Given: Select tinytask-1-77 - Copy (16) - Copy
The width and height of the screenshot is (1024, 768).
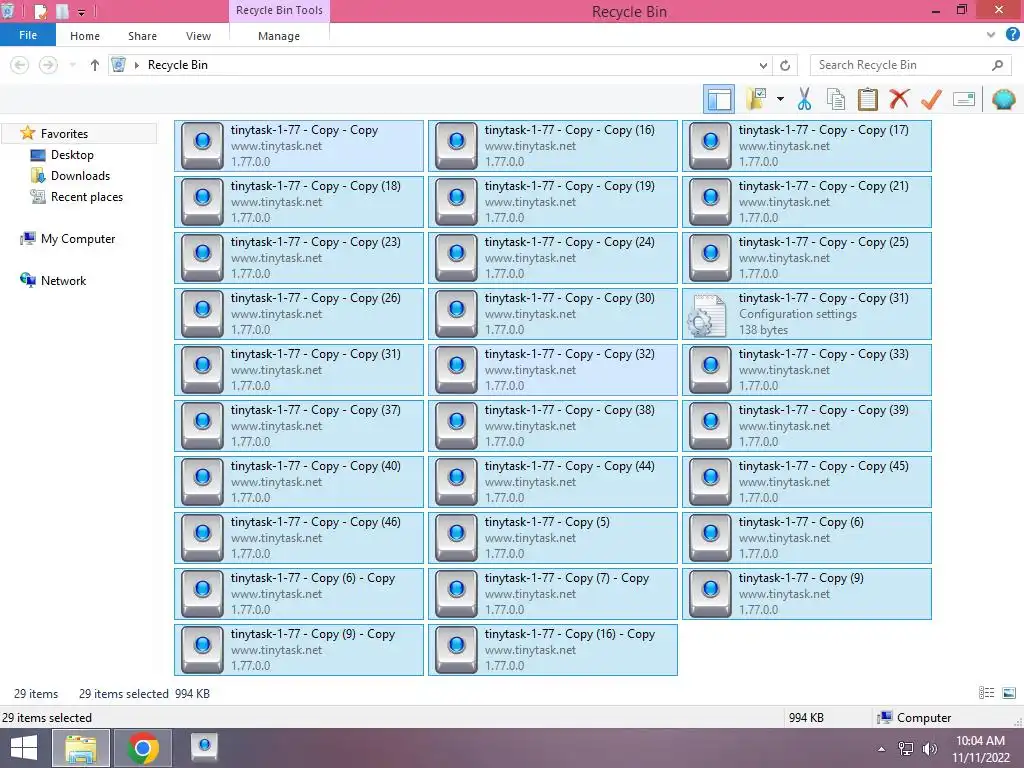Looking at the screenshot, I should (x=552, y=650).
